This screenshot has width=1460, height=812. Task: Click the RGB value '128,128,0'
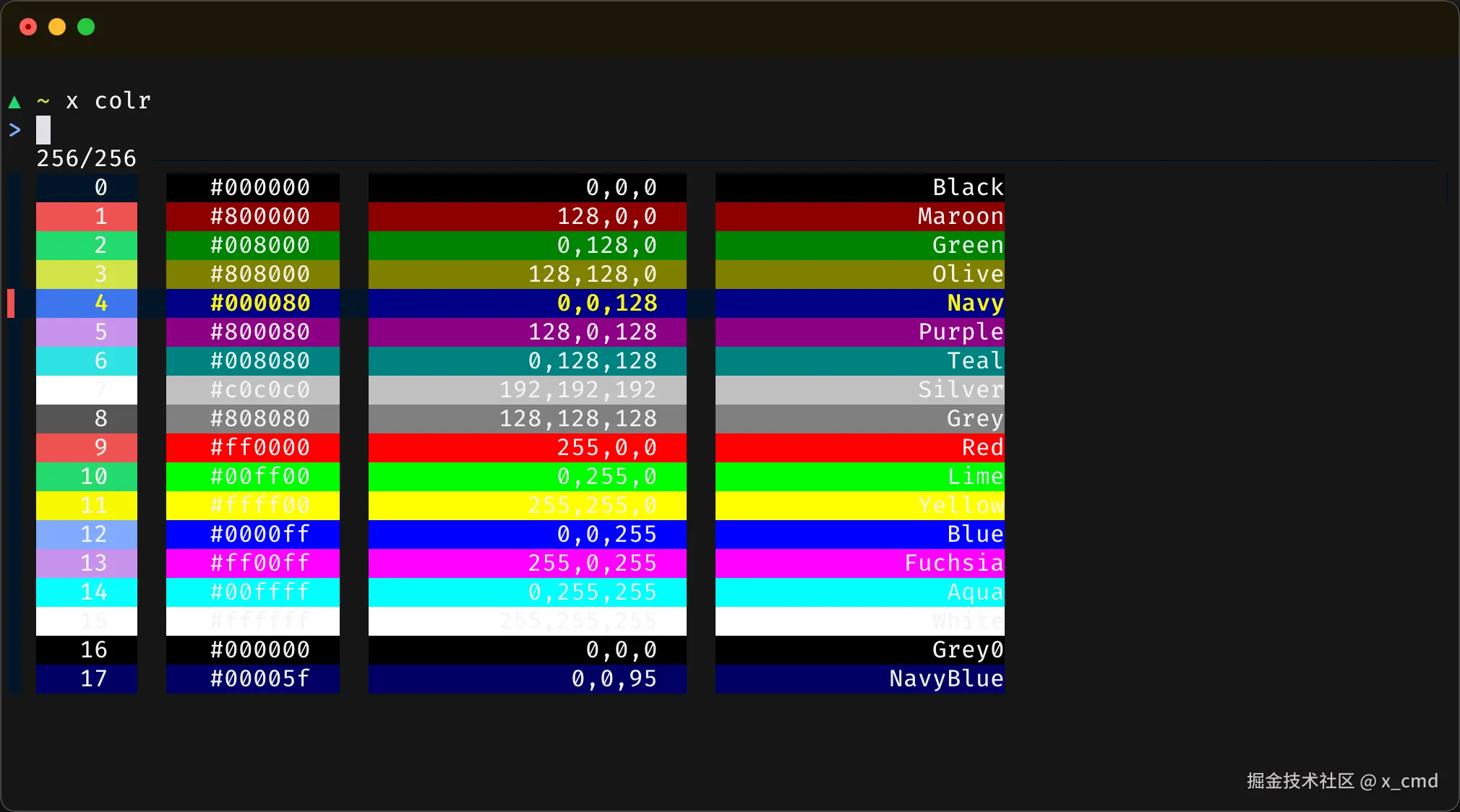coord(593,275)
